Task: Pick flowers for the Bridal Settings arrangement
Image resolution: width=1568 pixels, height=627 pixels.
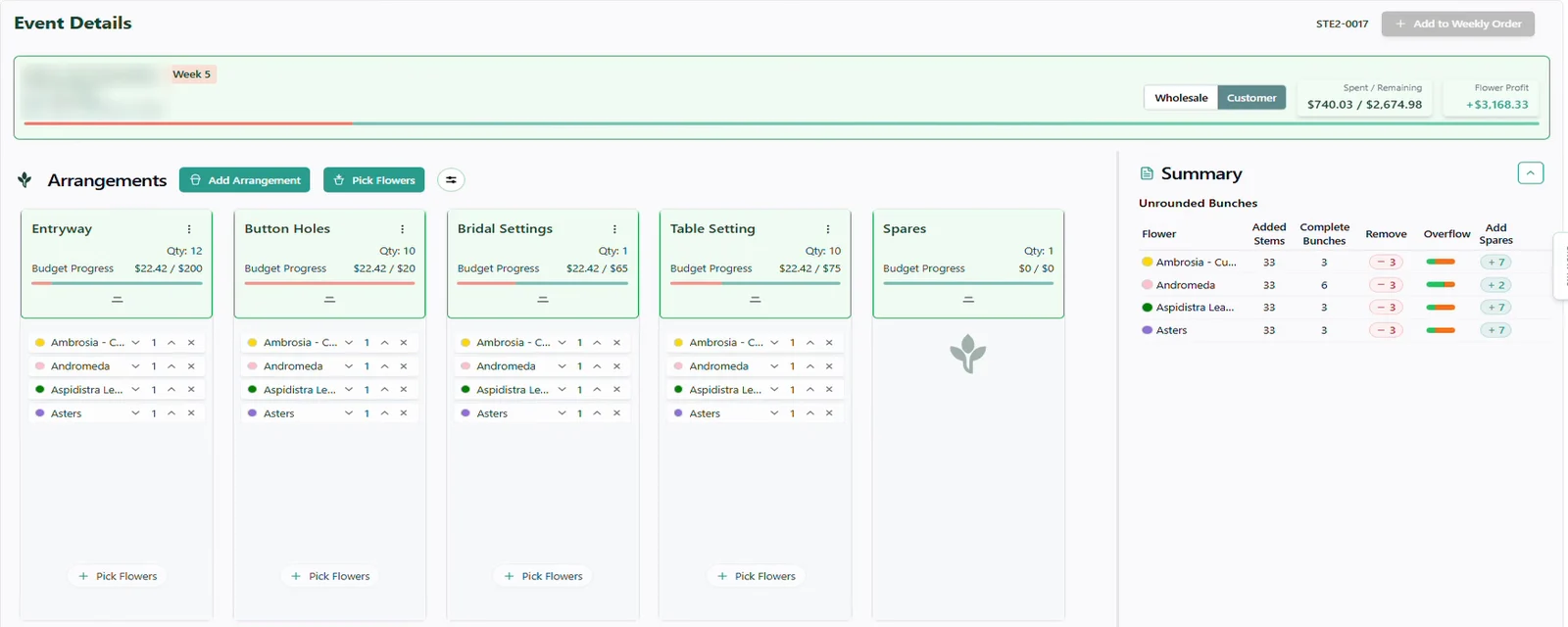Action: point(543,576)
